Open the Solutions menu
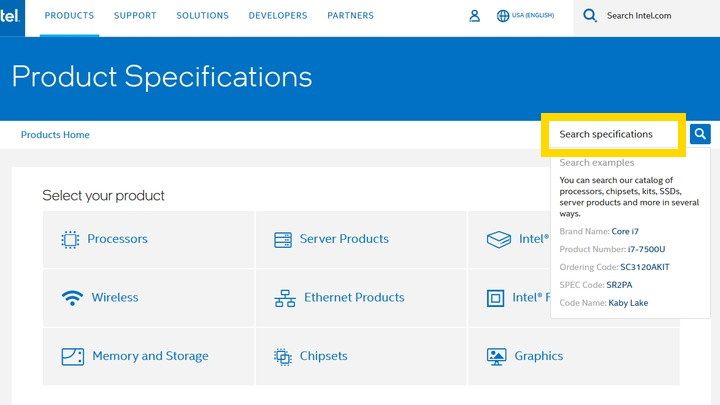This screenshot has height=405, width=720. (x=202, y=16)
